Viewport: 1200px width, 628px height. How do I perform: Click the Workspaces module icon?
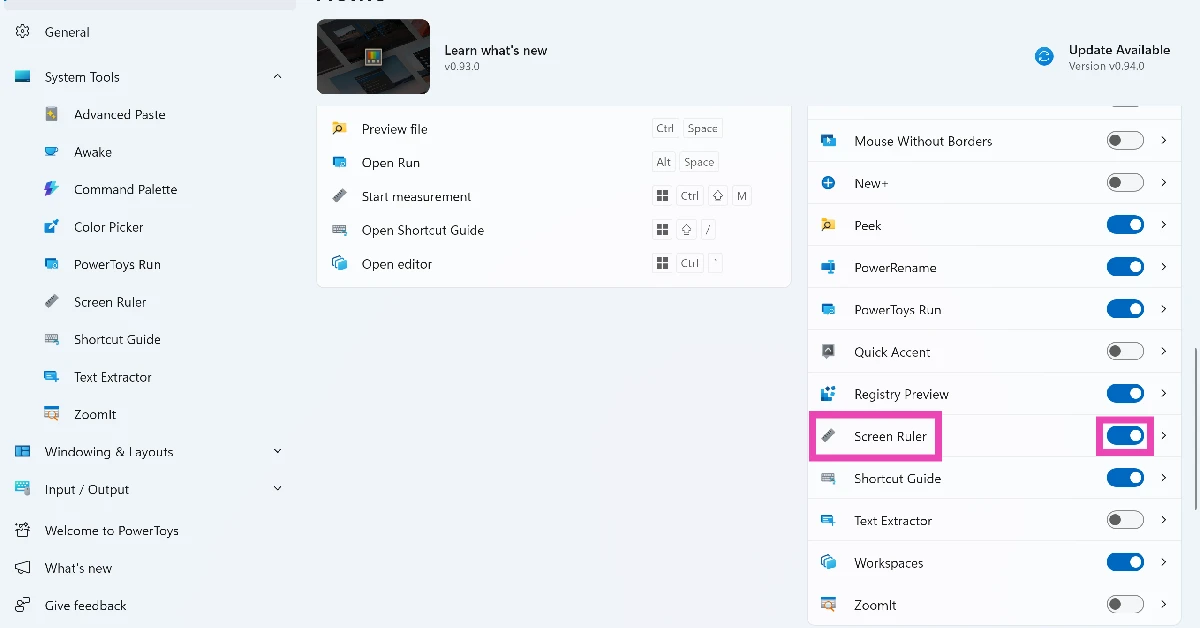(828, 563)
